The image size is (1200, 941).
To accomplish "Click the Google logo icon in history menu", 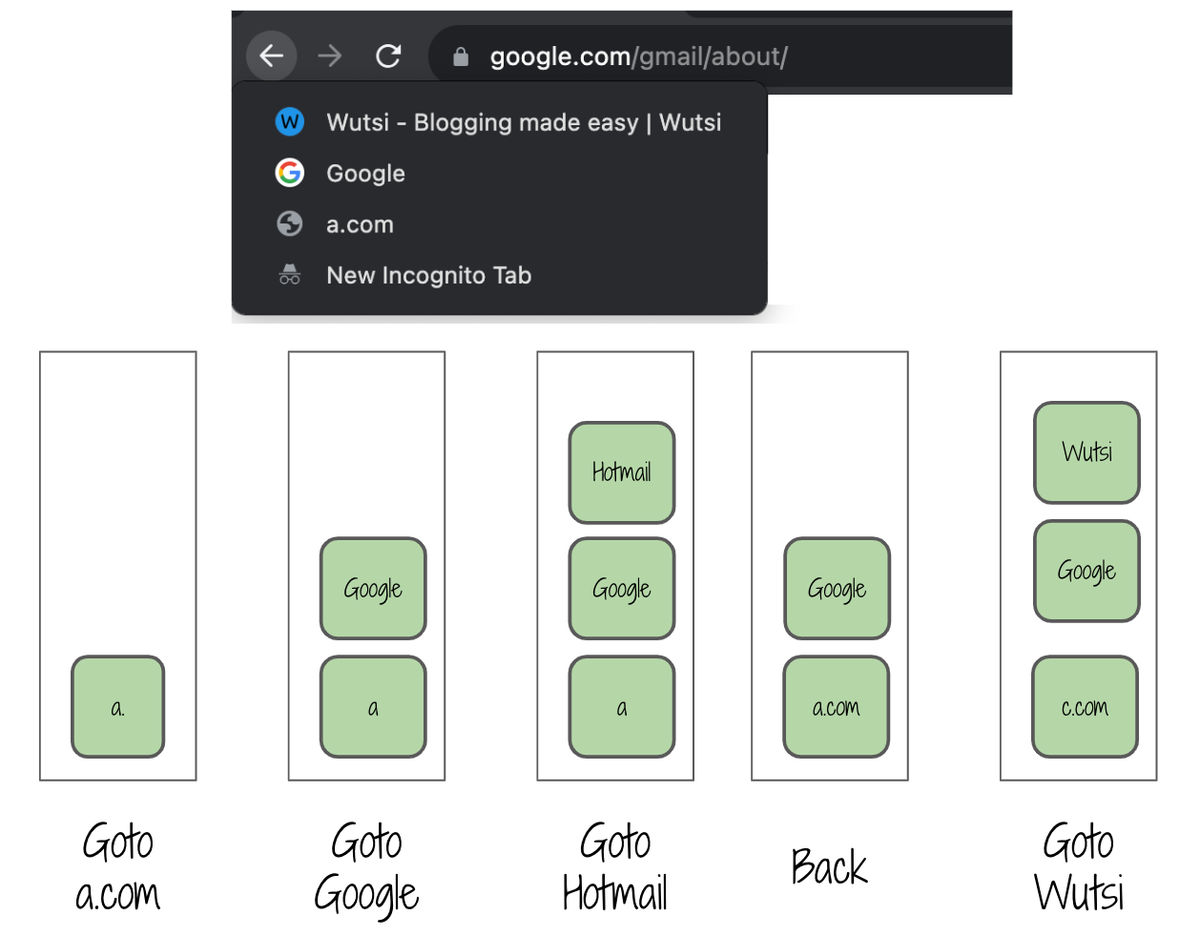I will [289, 173].
